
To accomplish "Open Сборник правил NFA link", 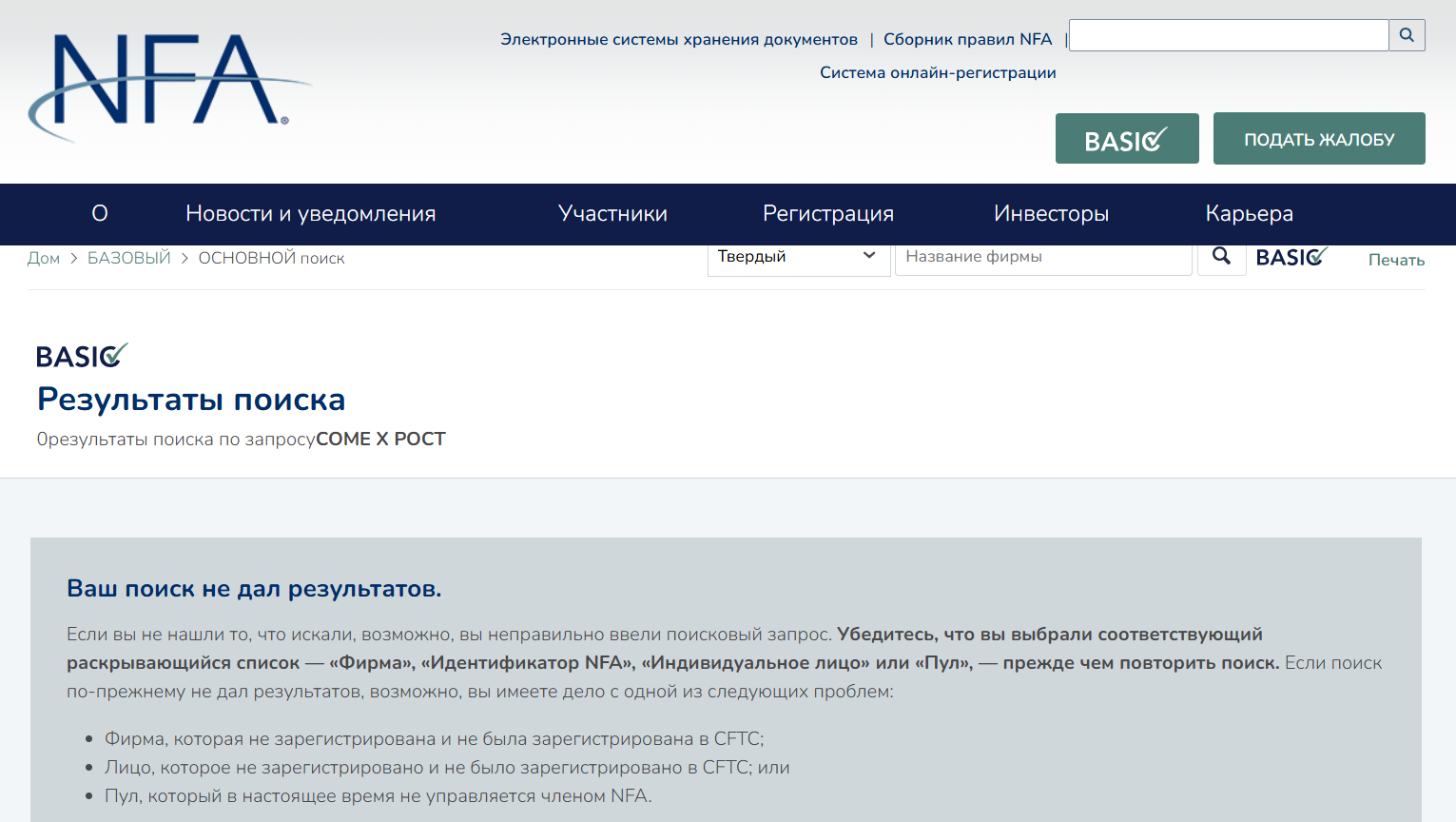I will coord(967,39).
